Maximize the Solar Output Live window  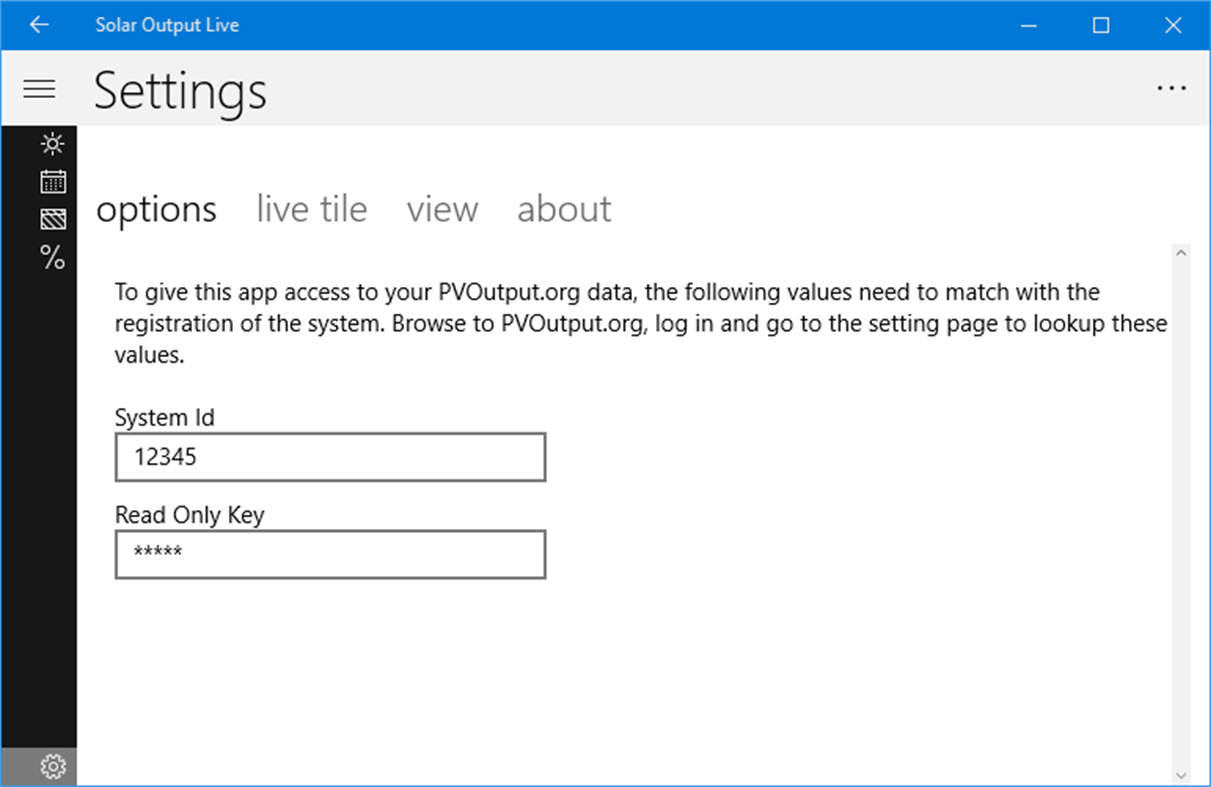(x=1101, y=25)
